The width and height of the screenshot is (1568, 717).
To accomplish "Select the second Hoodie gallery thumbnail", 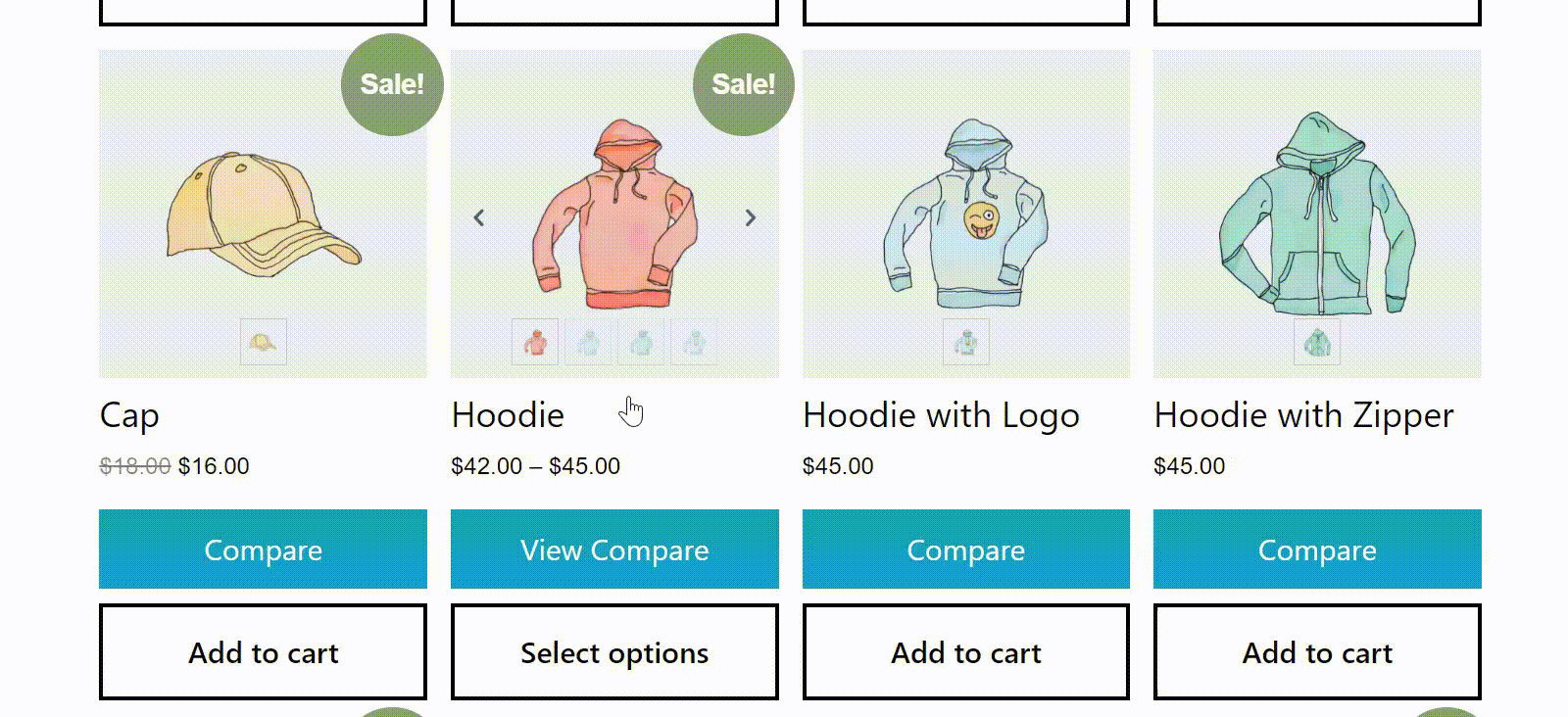I will [x=588, y=342].
